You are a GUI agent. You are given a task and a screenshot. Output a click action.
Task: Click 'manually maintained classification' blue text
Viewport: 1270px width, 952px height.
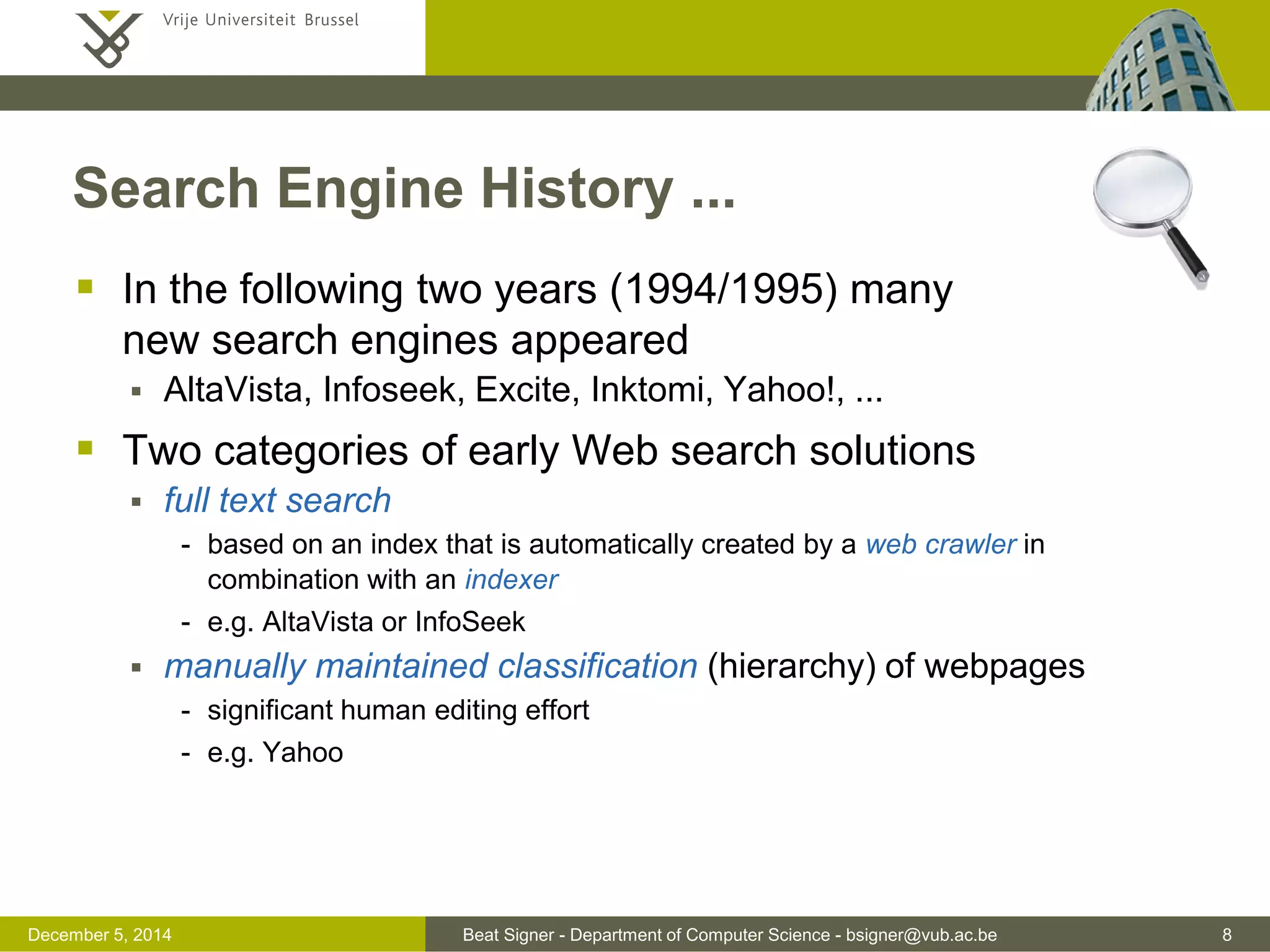431,666
